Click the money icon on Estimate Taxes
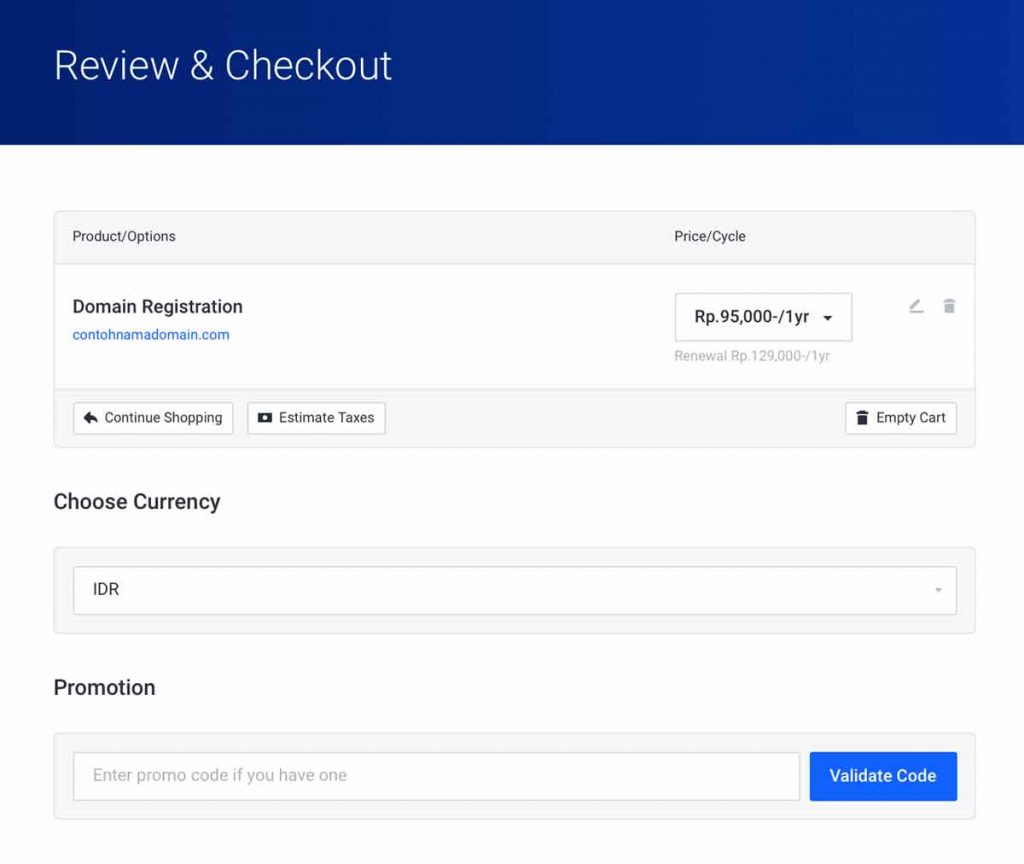Image resolution: width=1024 pixels, height=864 pixels. click(x=264, y=418)
